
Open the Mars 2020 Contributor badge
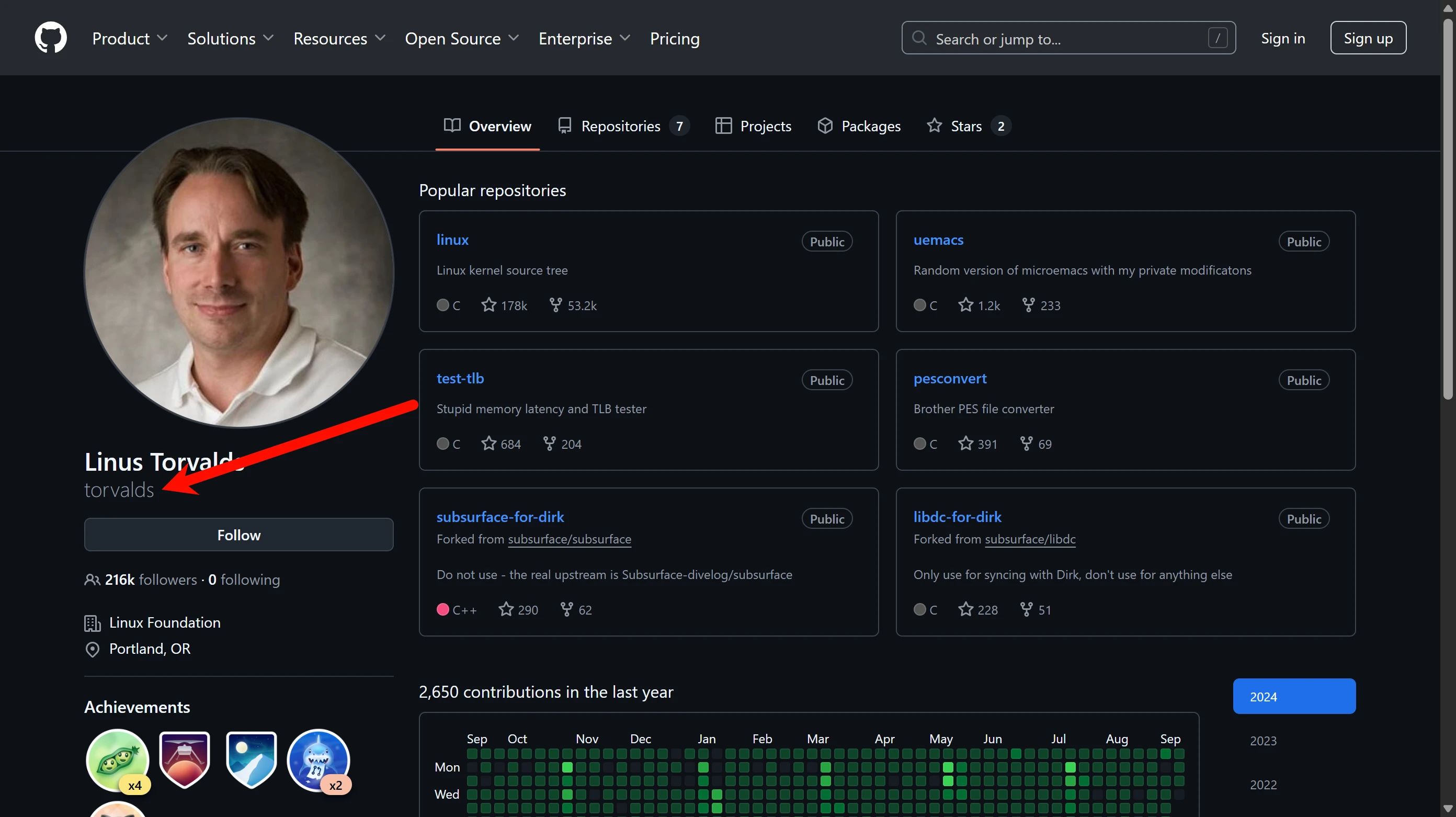tap(184, 760)
